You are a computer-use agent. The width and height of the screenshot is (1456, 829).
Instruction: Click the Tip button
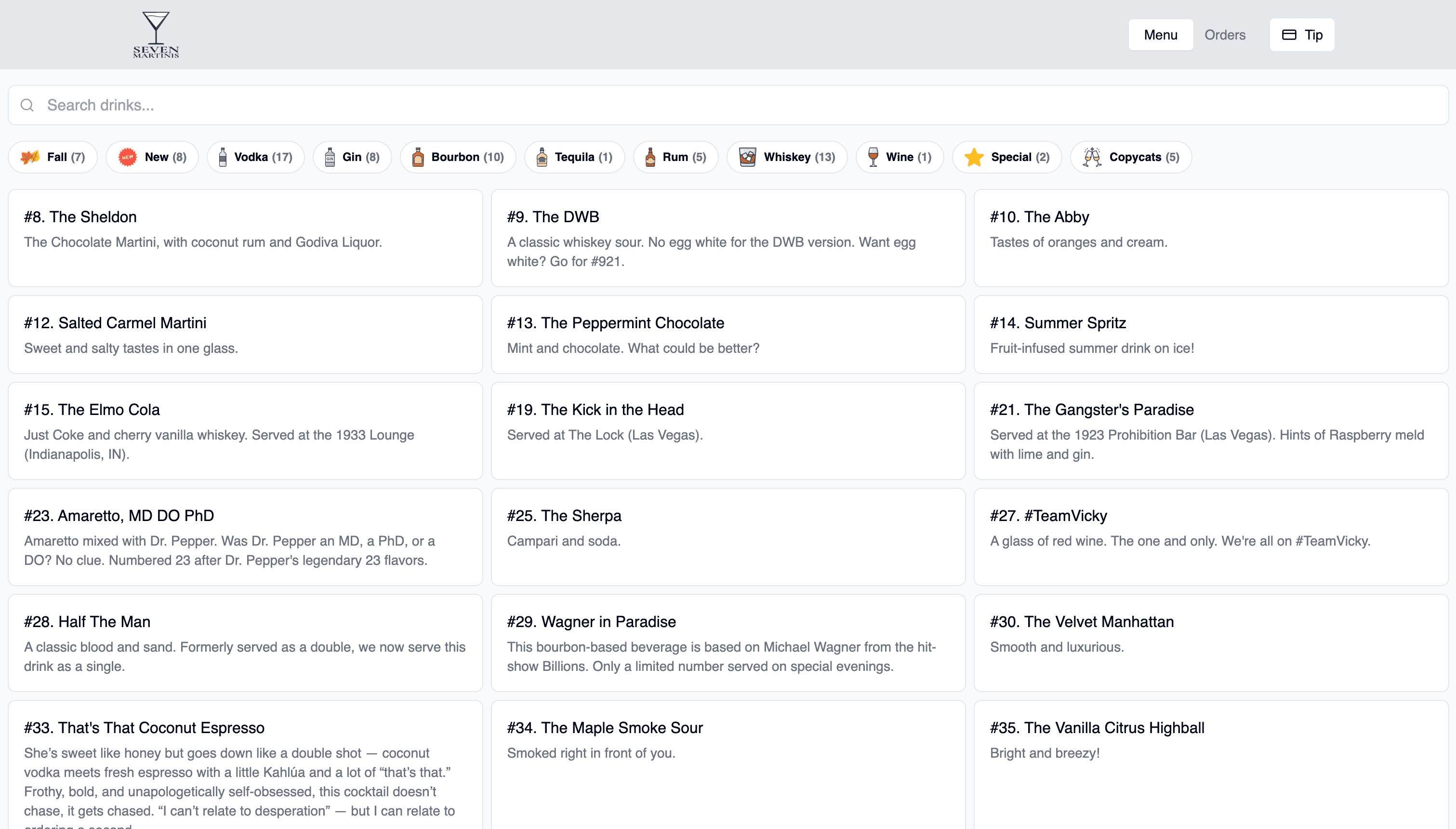1302,34
